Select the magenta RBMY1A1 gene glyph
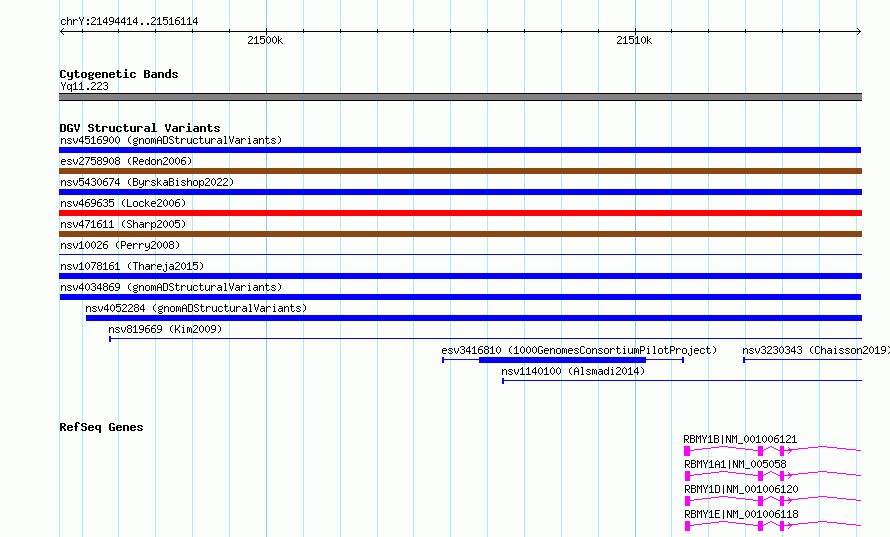This screenshot has width=890, height=537. (x=773, y=476)
